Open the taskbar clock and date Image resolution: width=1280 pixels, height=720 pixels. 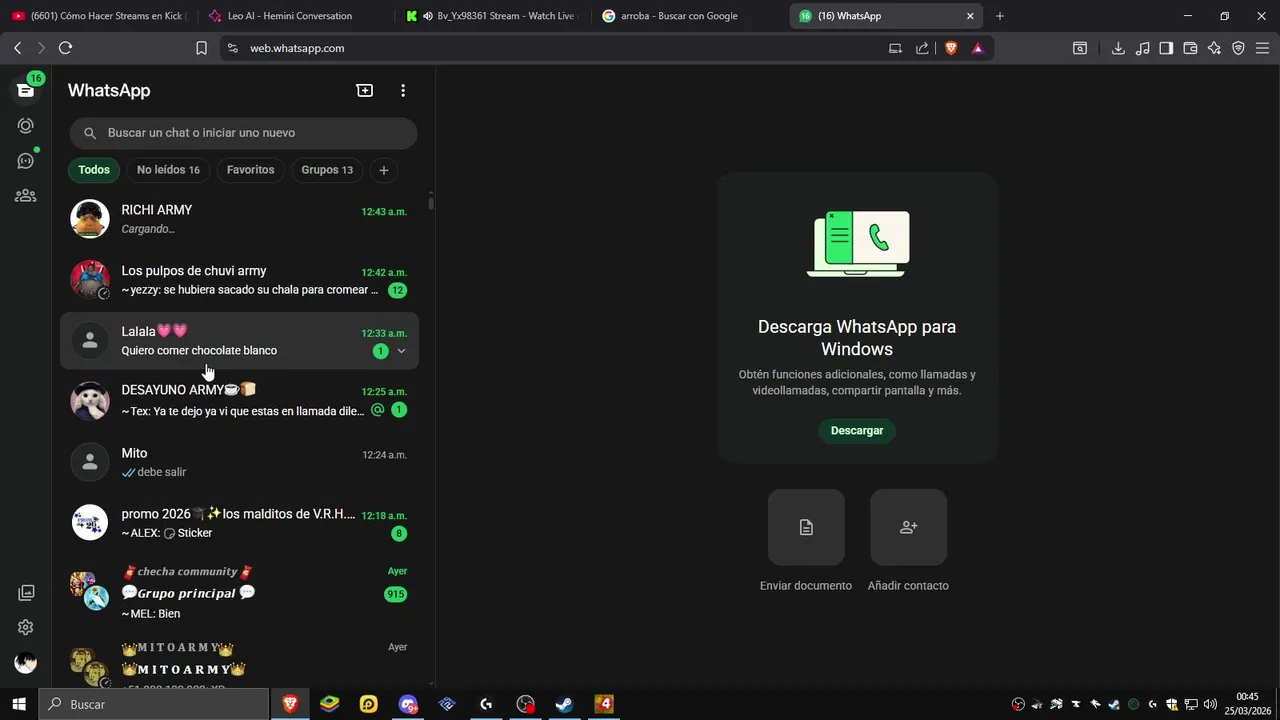click(1247, 704)
